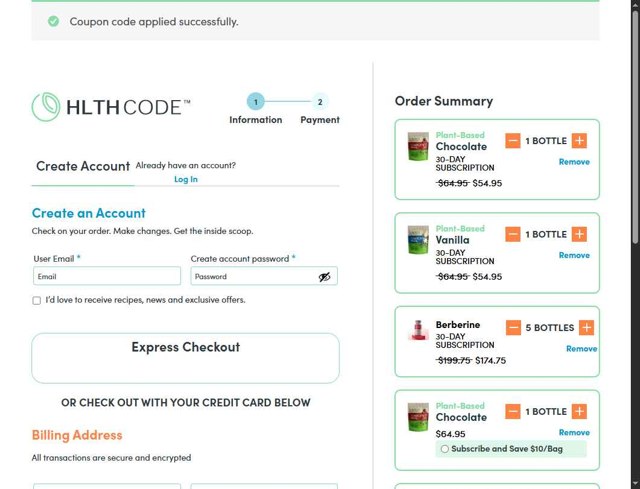The width and height of the screenshot is (640, 489).
Task: Remove Vanilla from the order
Action: click(574, 255)
